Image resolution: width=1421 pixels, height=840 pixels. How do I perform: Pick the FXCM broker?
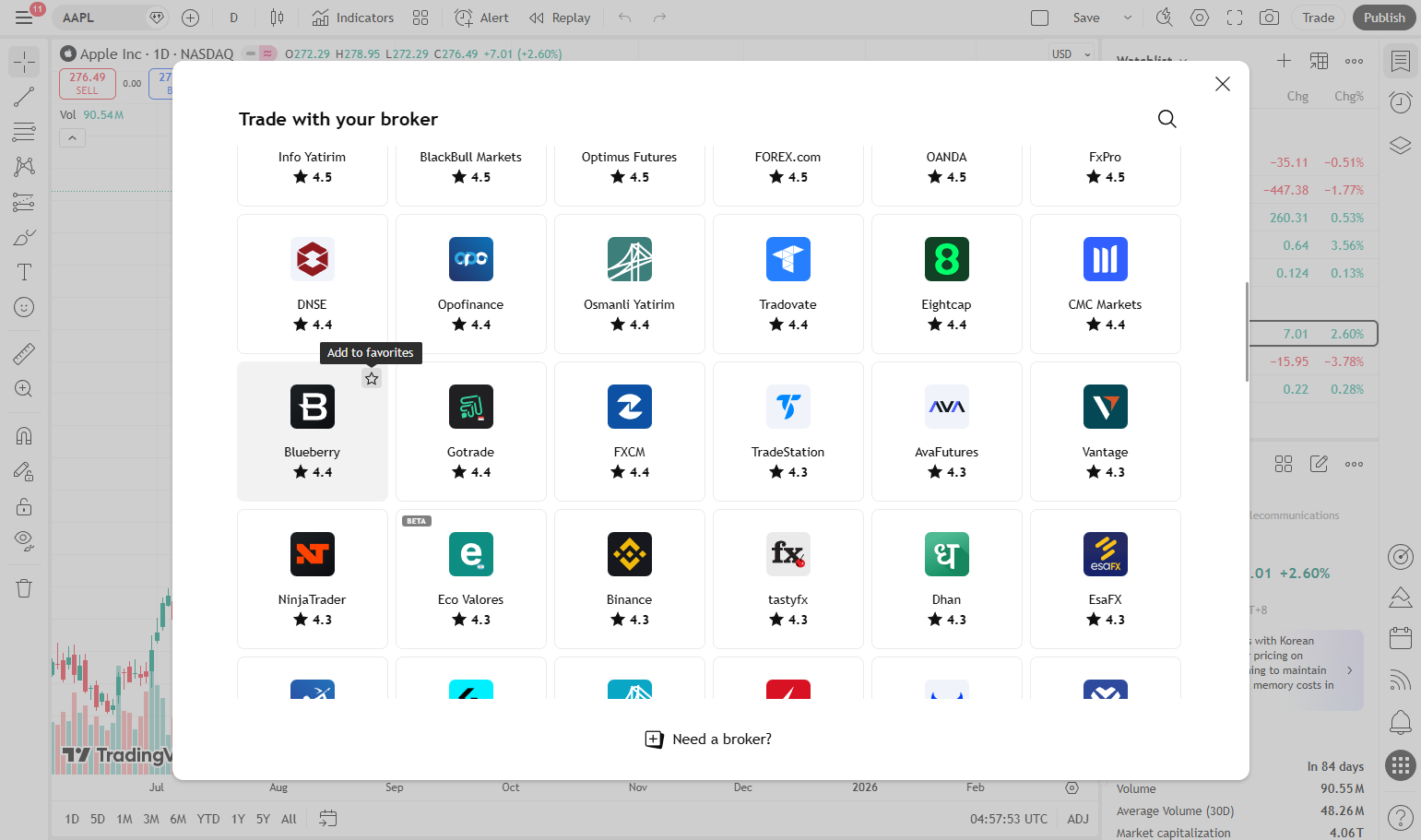pyautogui.click(x=630, y=432)
